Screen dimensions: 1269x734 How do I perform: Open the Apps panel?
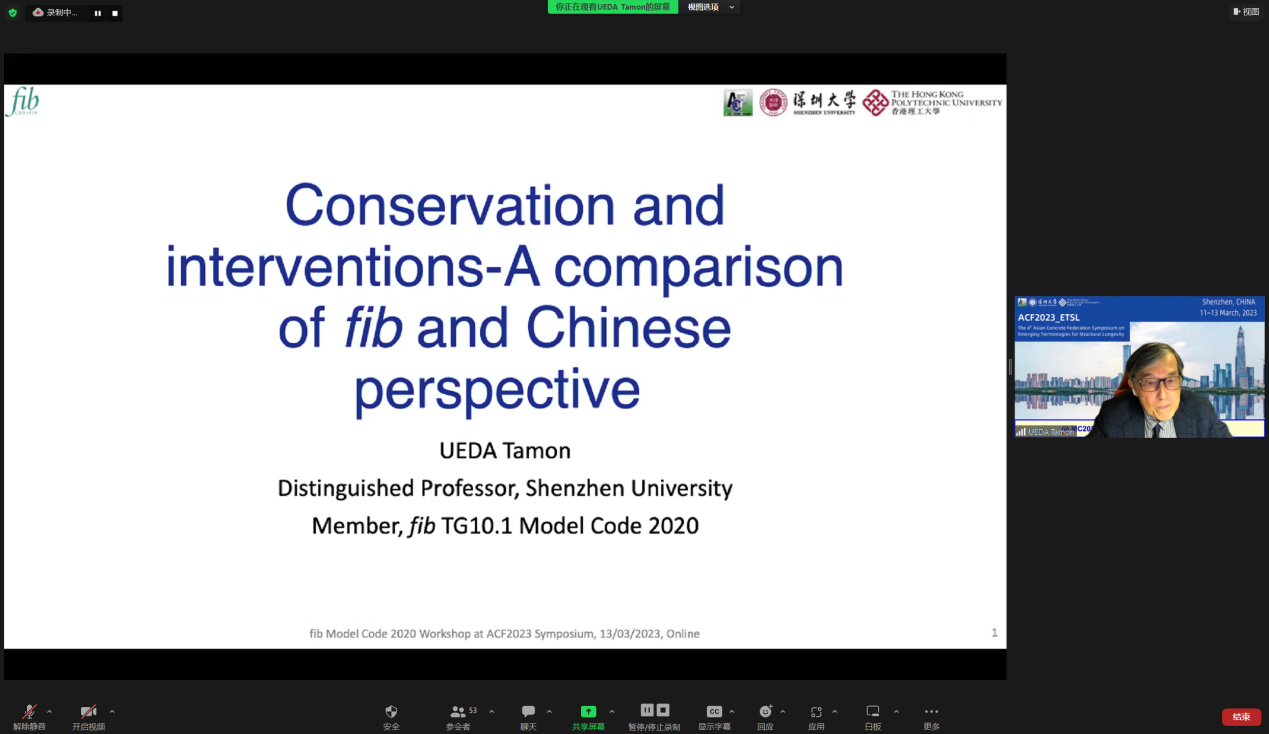816,712
